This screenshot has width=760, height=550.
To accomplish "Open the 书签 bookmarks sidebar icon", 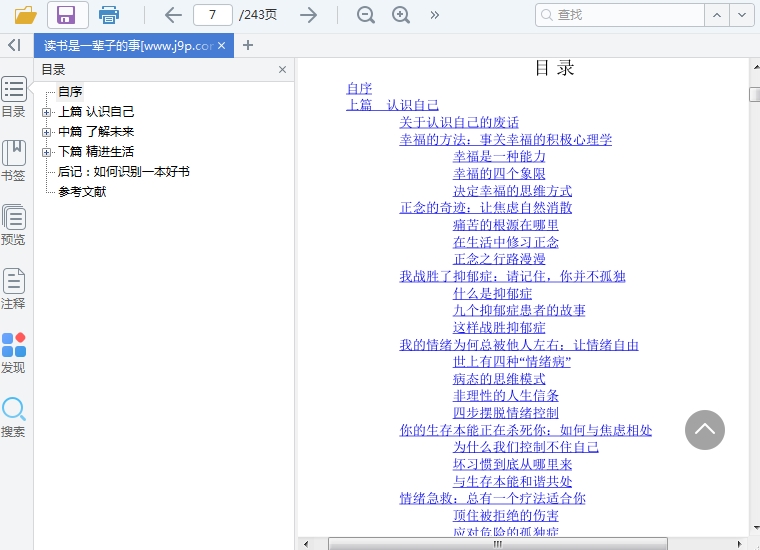I will [x=14, y=161].
